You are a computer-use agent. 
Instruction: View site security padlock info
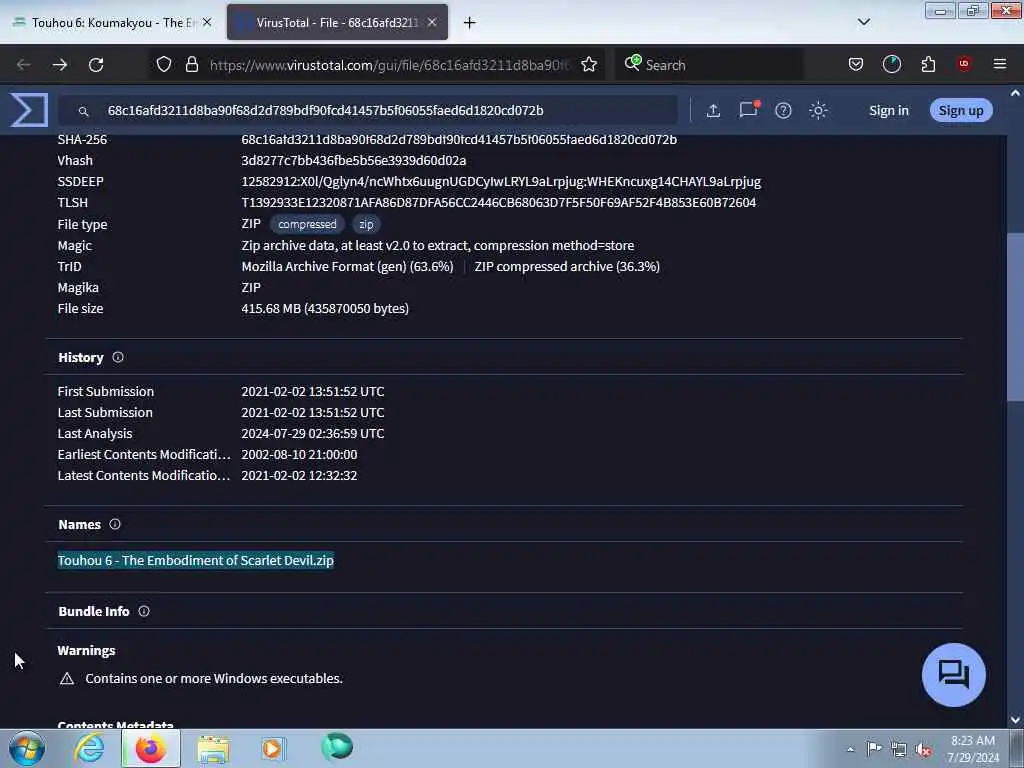click(x=191, y=65)
